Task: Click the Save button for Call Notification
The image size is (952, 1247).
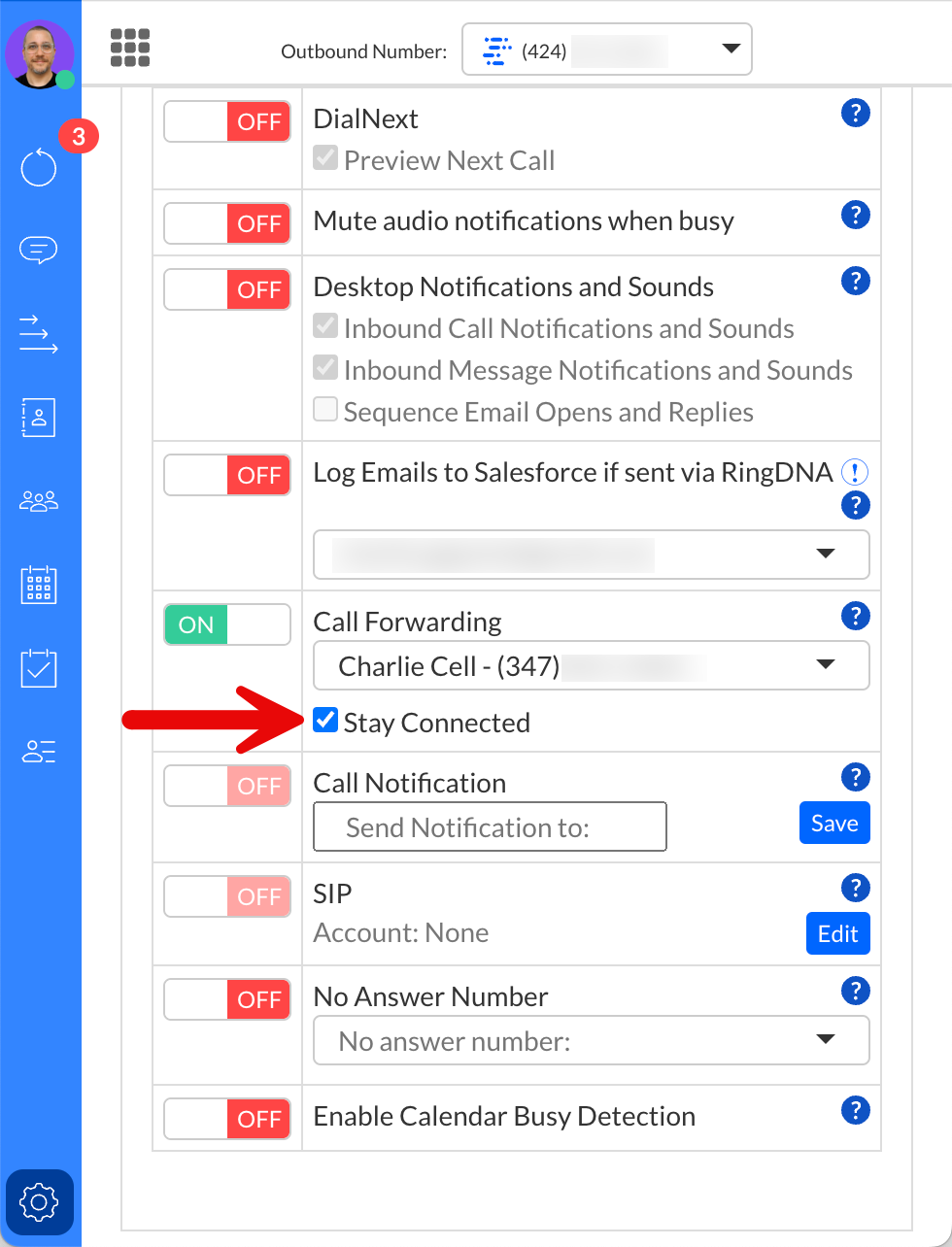Action: point(834,824)
